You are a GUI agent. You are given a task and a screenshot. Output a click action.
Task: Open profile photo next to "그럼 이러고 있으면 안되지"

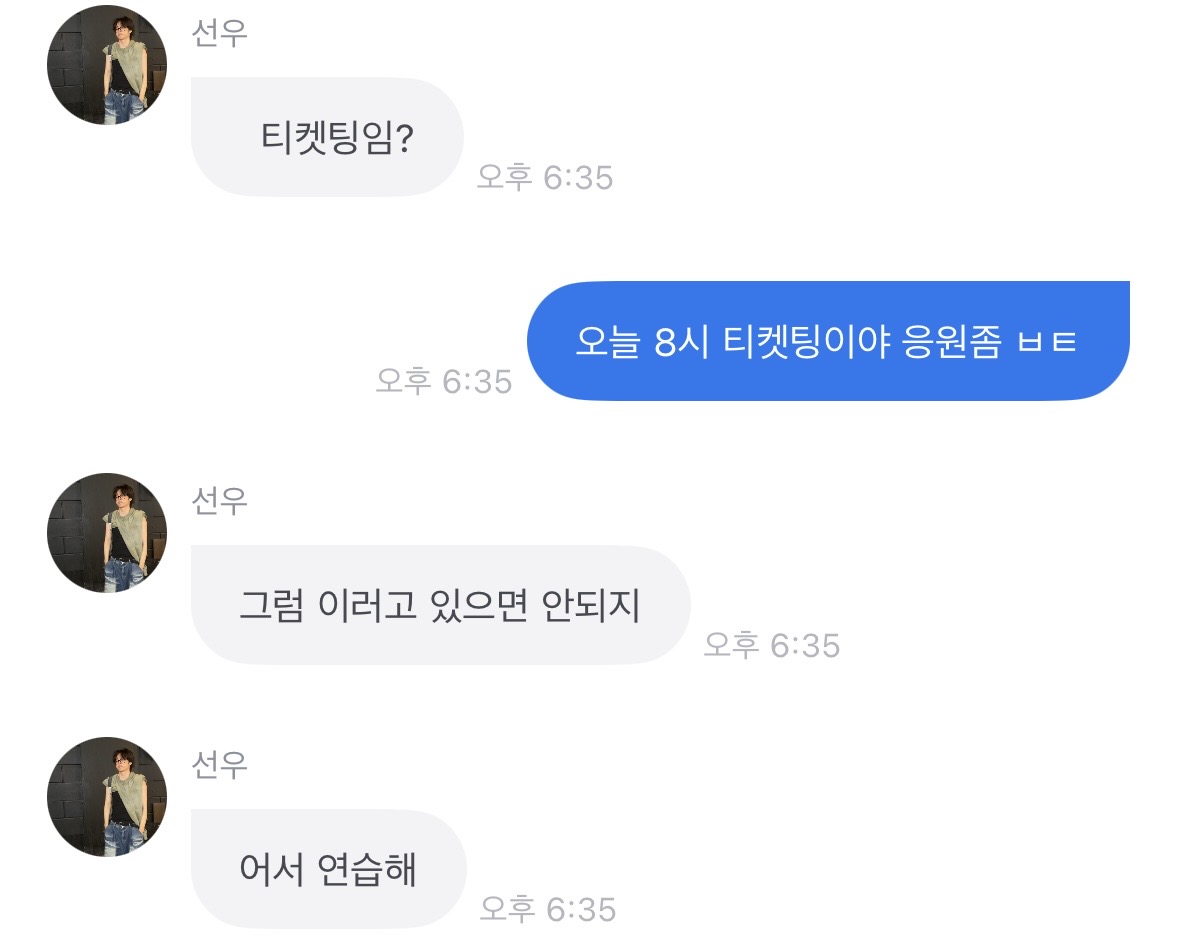106,533
